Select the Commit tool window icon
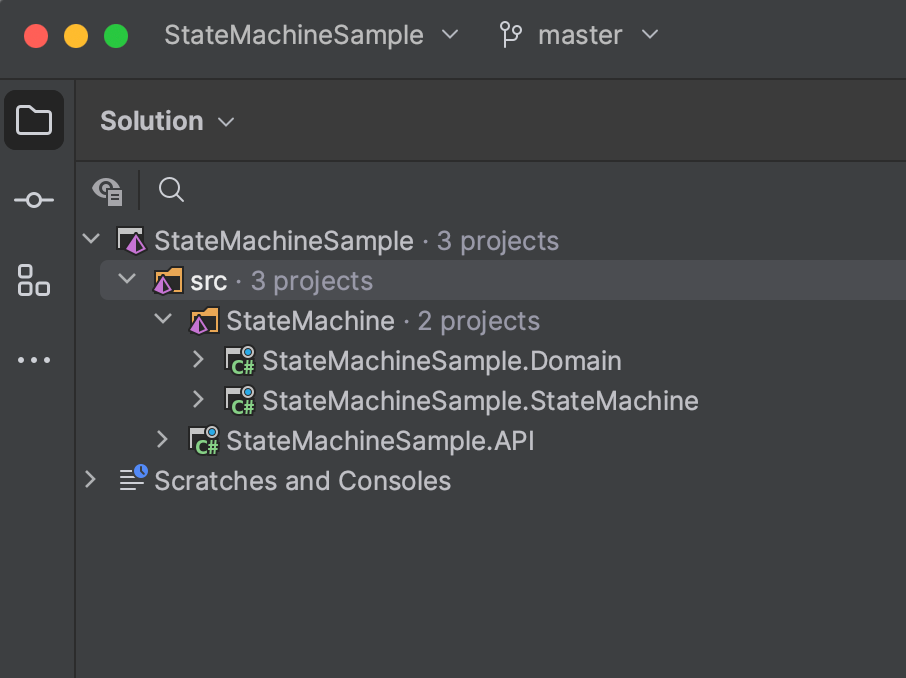This screenshot has width=906, height=678. tap(34, 199)
